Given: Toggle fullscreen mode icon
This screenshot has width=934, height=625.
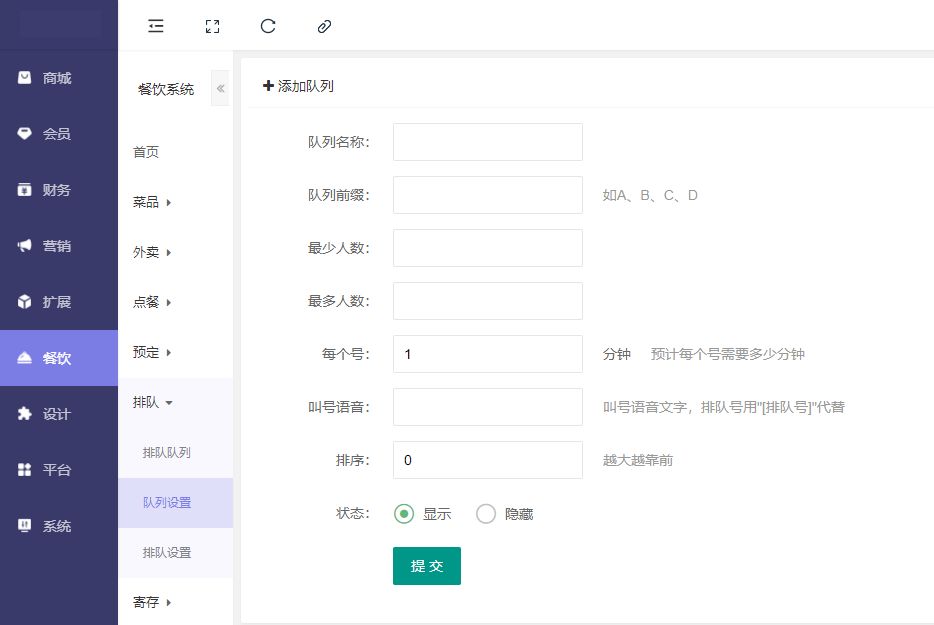Looking at the screenshot, I should (x=212, y=26).
